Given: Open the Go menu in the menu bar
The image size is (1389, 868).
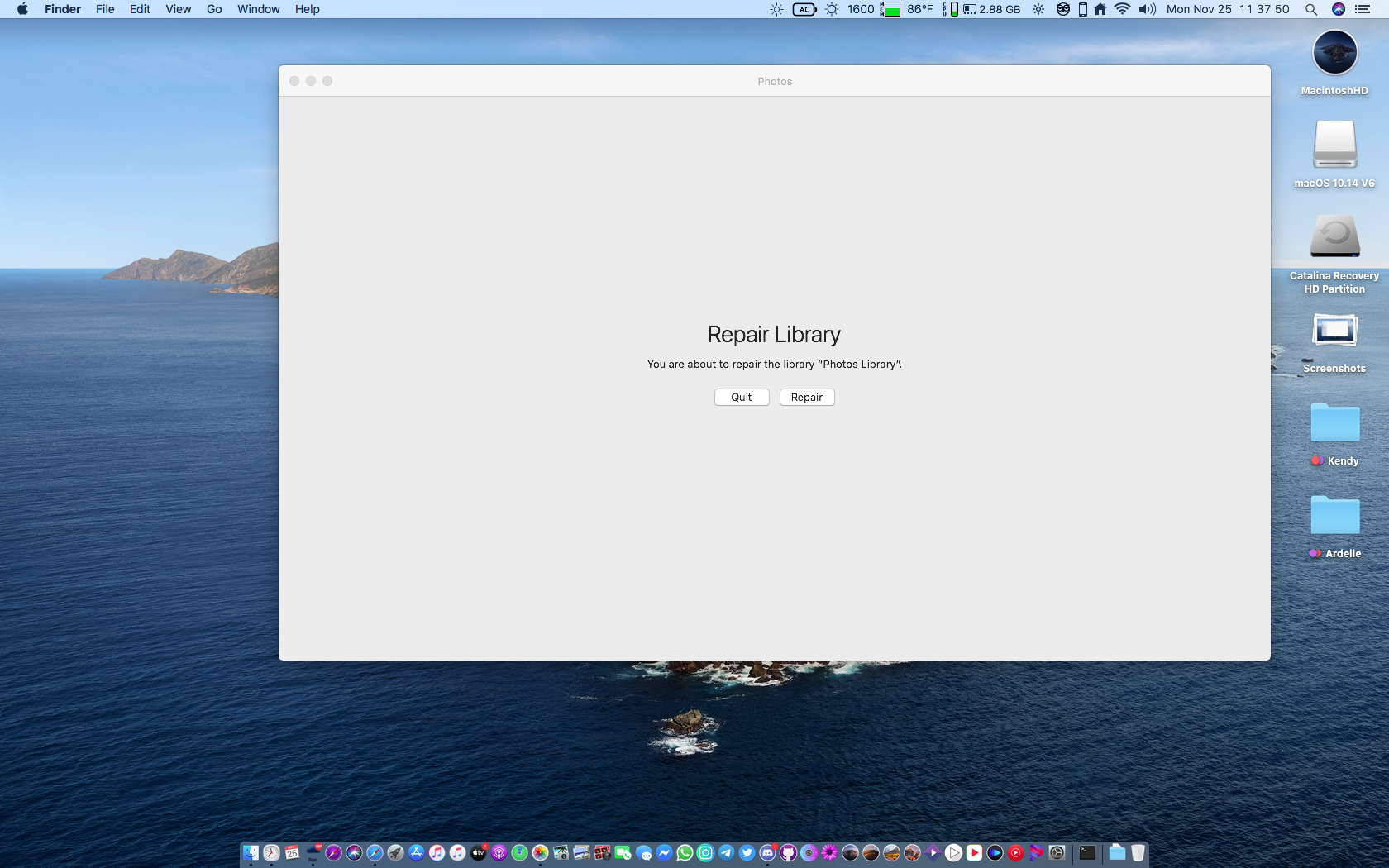Looking at the screenshot, I should click(x=213, y=9).
